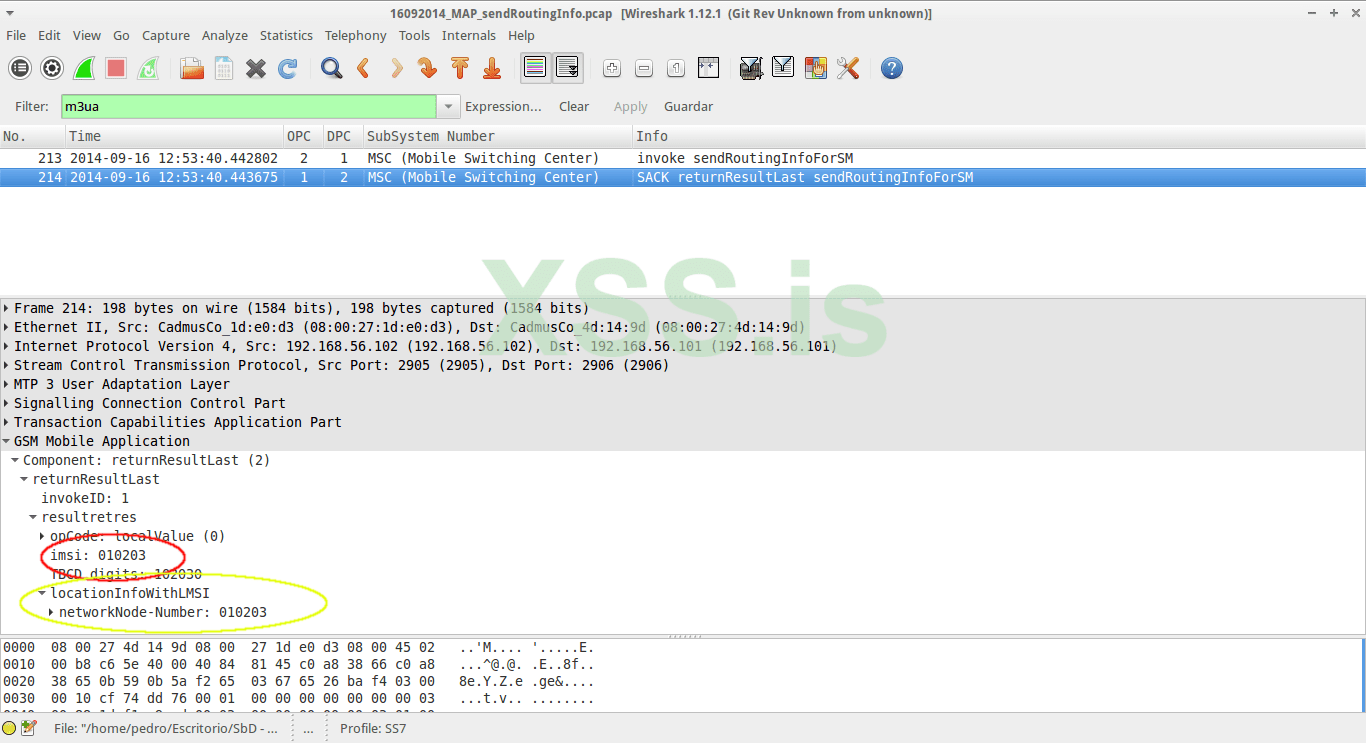Start a new live capture (green fin)
The image size is (1366, 743).
tap(84, 68)
